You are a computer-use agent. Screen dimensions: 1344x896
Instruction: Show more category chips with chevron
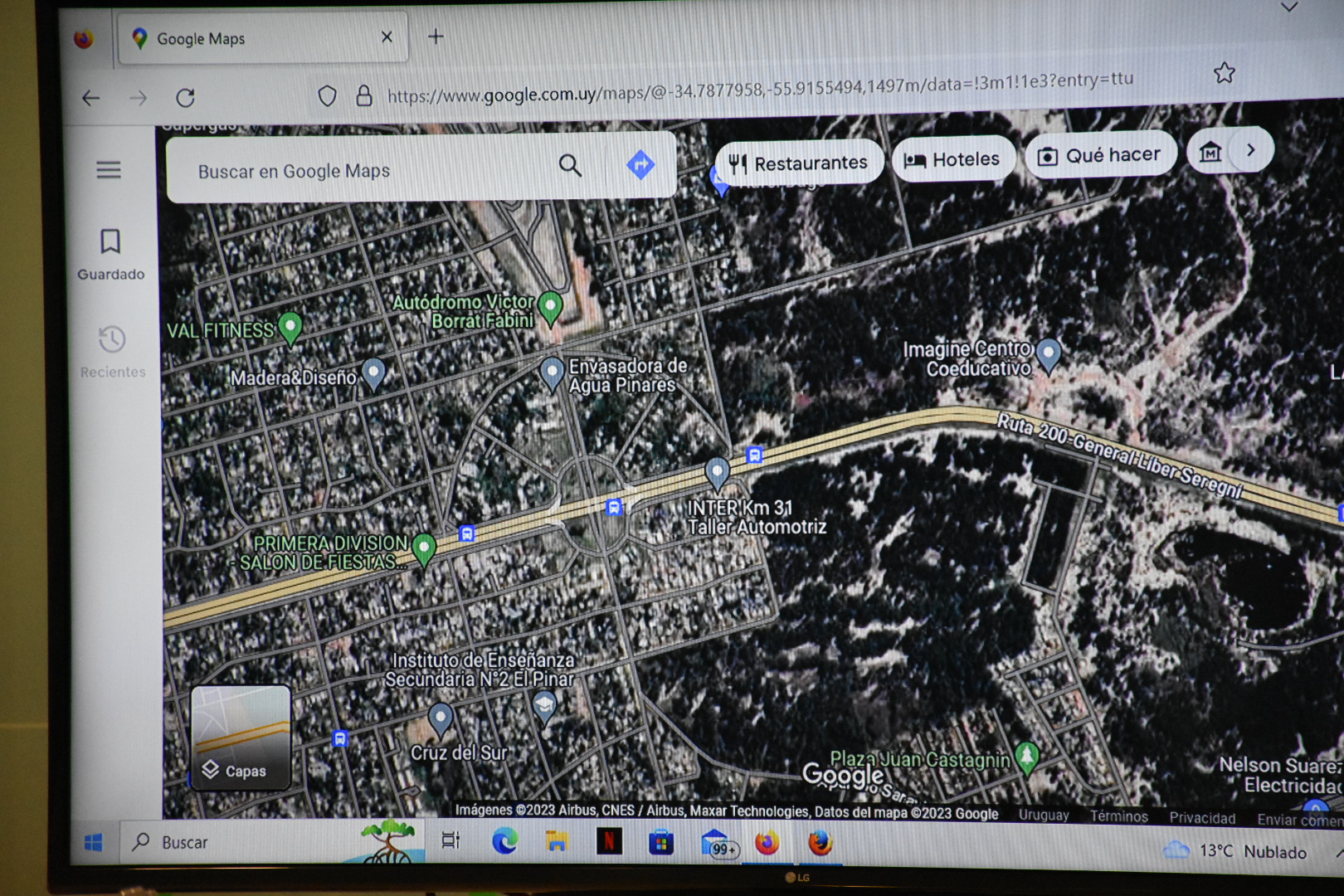point(1251,150)
